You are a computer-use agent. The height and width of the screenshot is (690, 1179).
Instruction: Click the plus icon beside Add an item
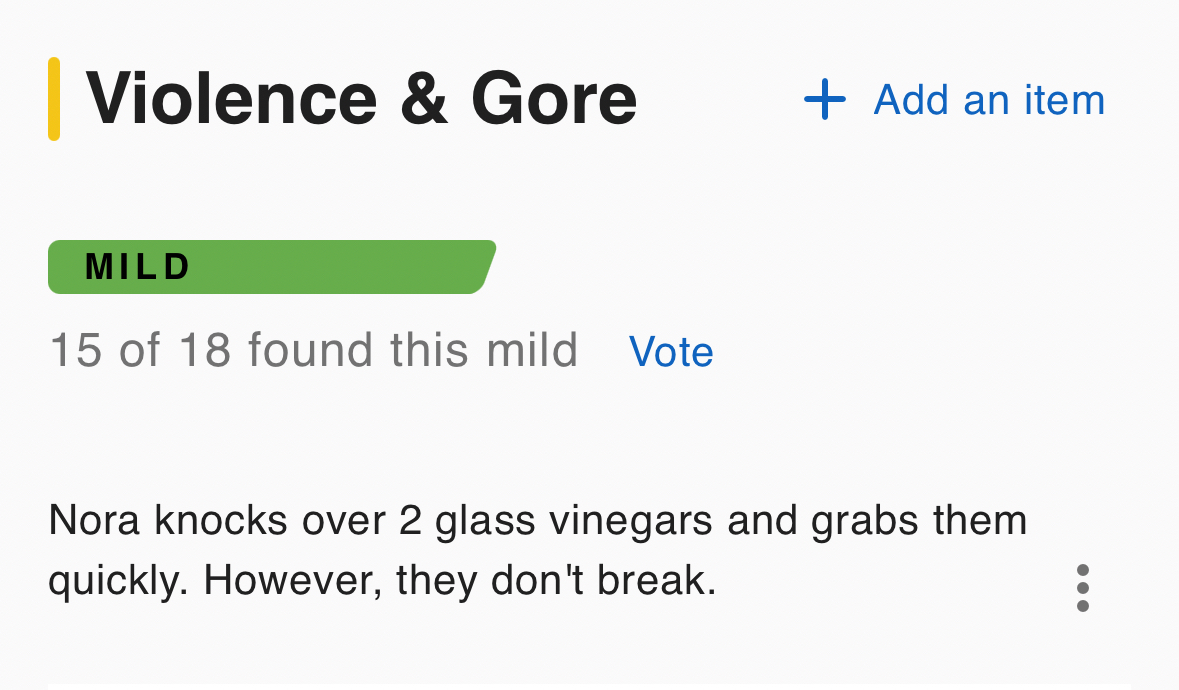coord(825,100)
